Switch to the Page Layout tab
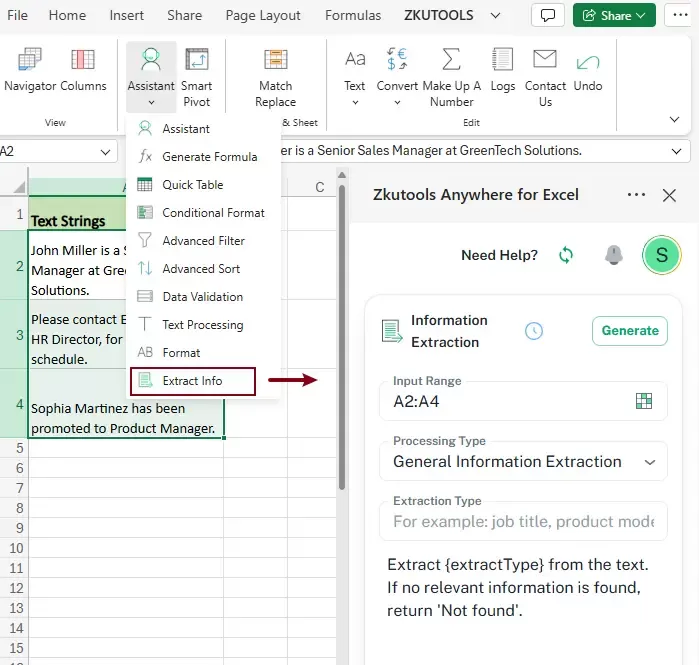The height and width of the screenshot is (665, 699). [263, 16]
